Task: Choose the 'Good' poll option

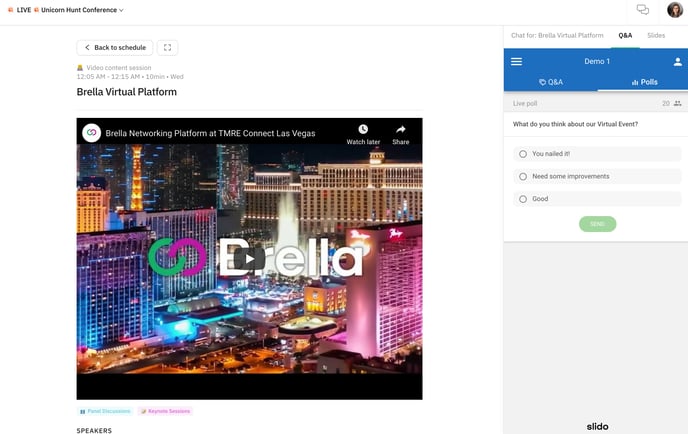Action: (x=597, y=199)
